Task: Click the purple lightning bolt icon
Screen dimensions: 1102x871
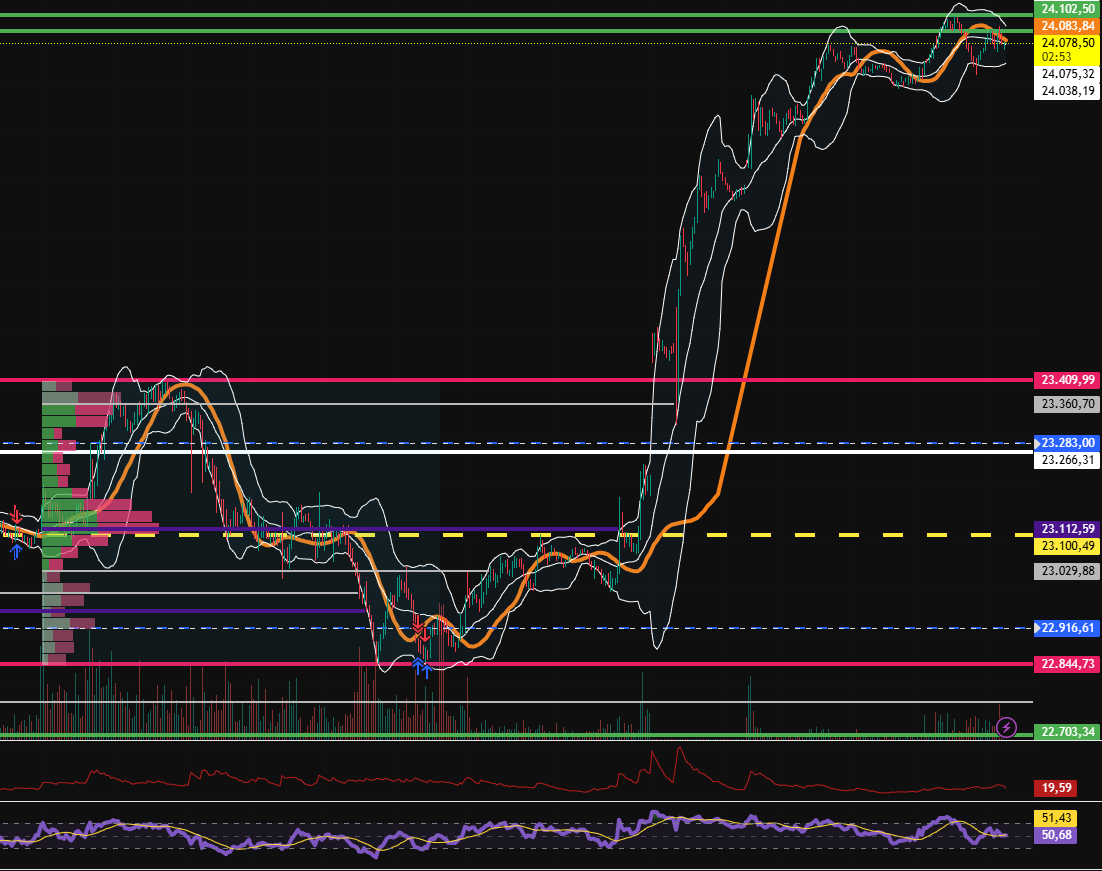Action: point(1007,727)
